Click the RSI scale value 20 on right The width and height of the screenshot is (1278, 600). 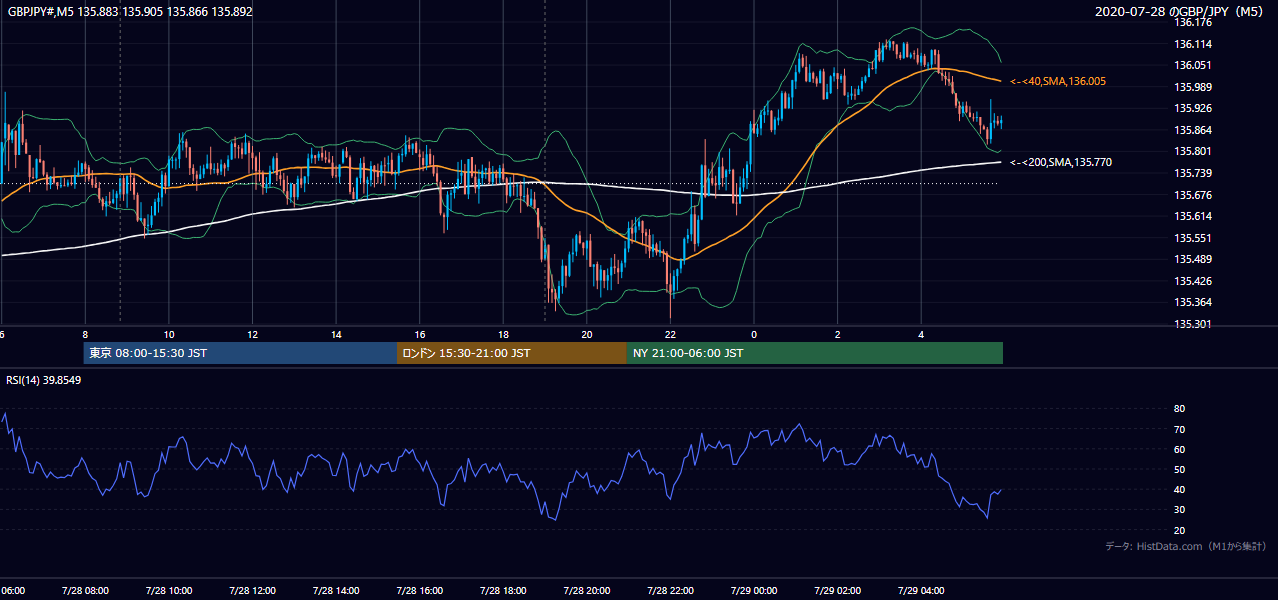tap(1179, 530)
